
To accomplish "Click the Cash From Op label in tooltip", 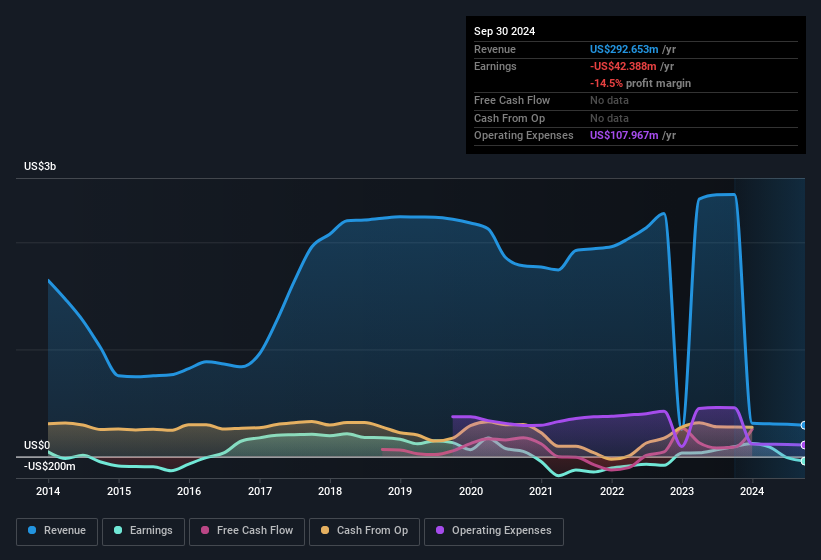I will click(509, 118).
